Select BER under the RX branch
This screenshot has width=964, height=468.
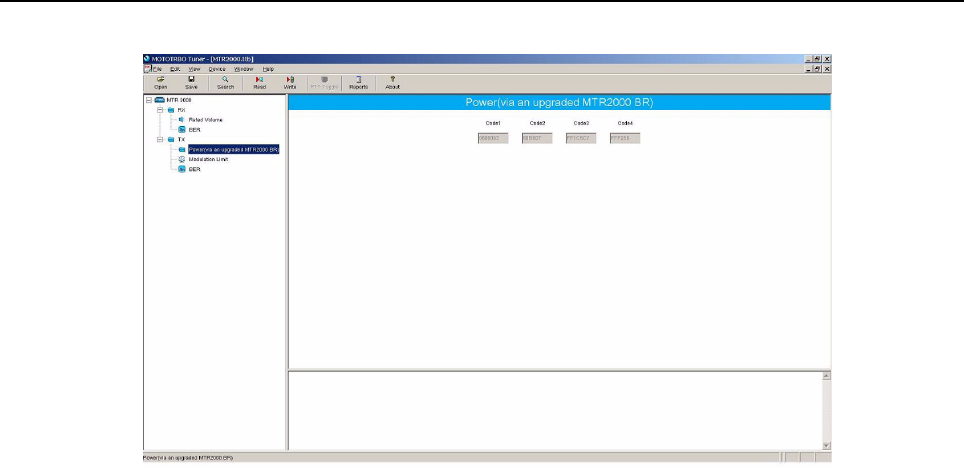(194, 130)
